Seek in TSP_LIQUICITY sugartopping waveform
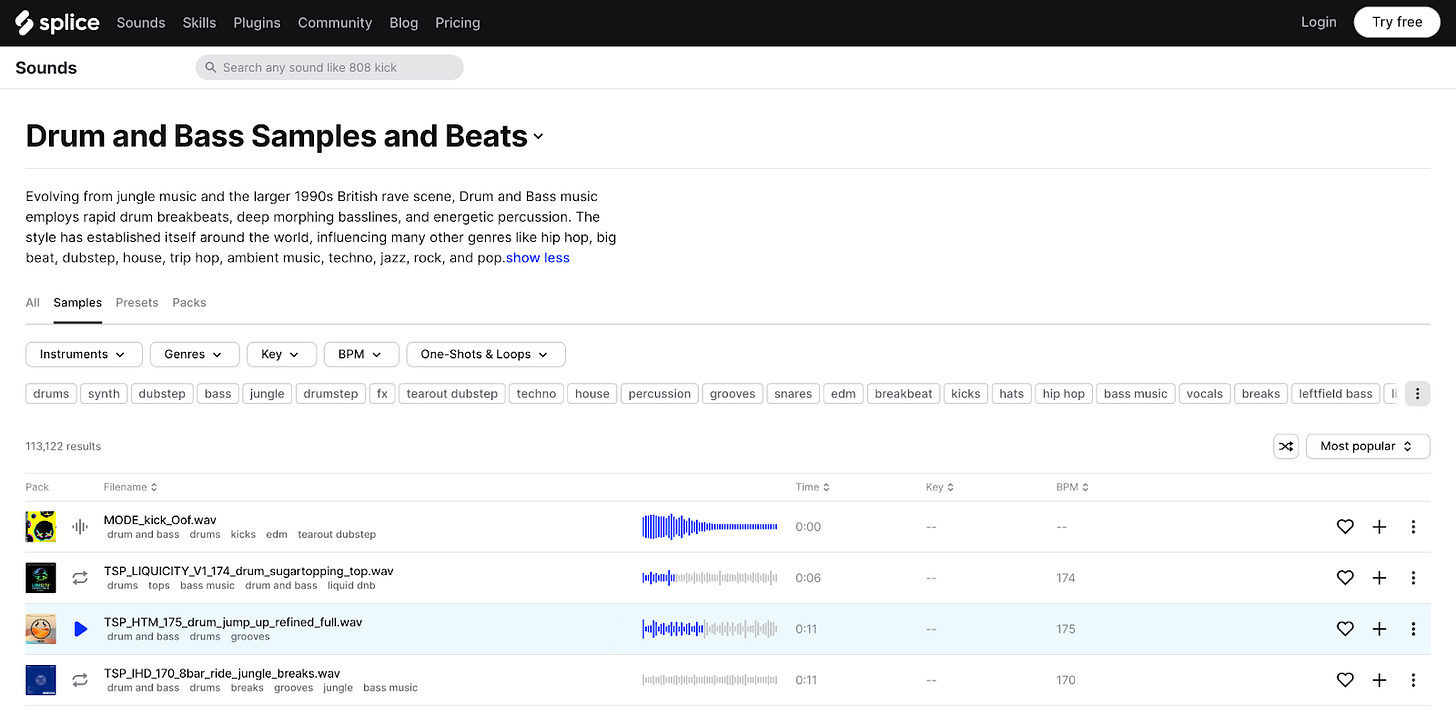The width and height of the screenshot is (1456, 713). tap(710, 578)
